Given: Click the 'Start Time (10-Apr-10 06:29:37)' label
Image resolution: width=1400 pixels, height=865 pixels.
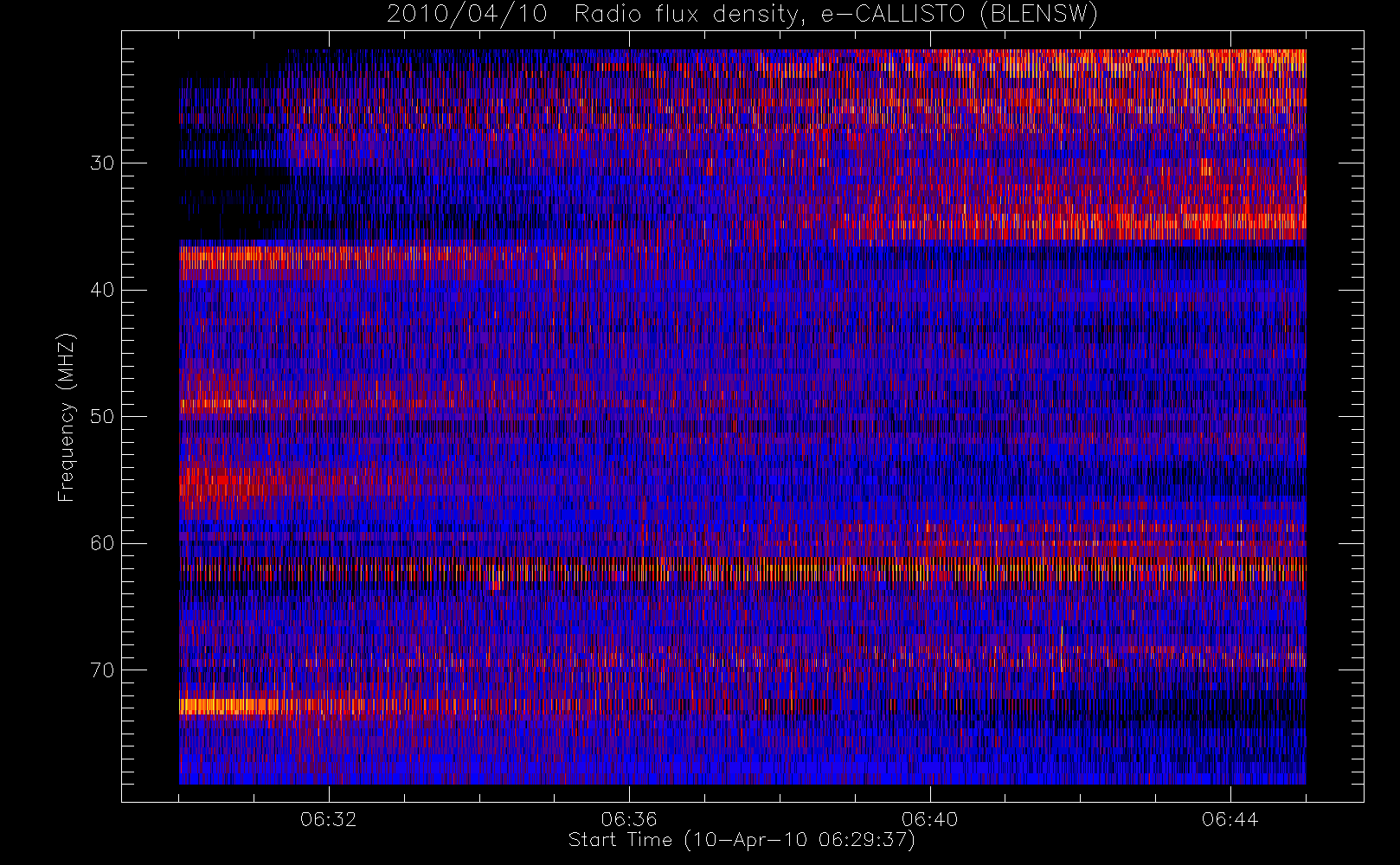Looking at the screenshot, I should click(x=742, y=840).
